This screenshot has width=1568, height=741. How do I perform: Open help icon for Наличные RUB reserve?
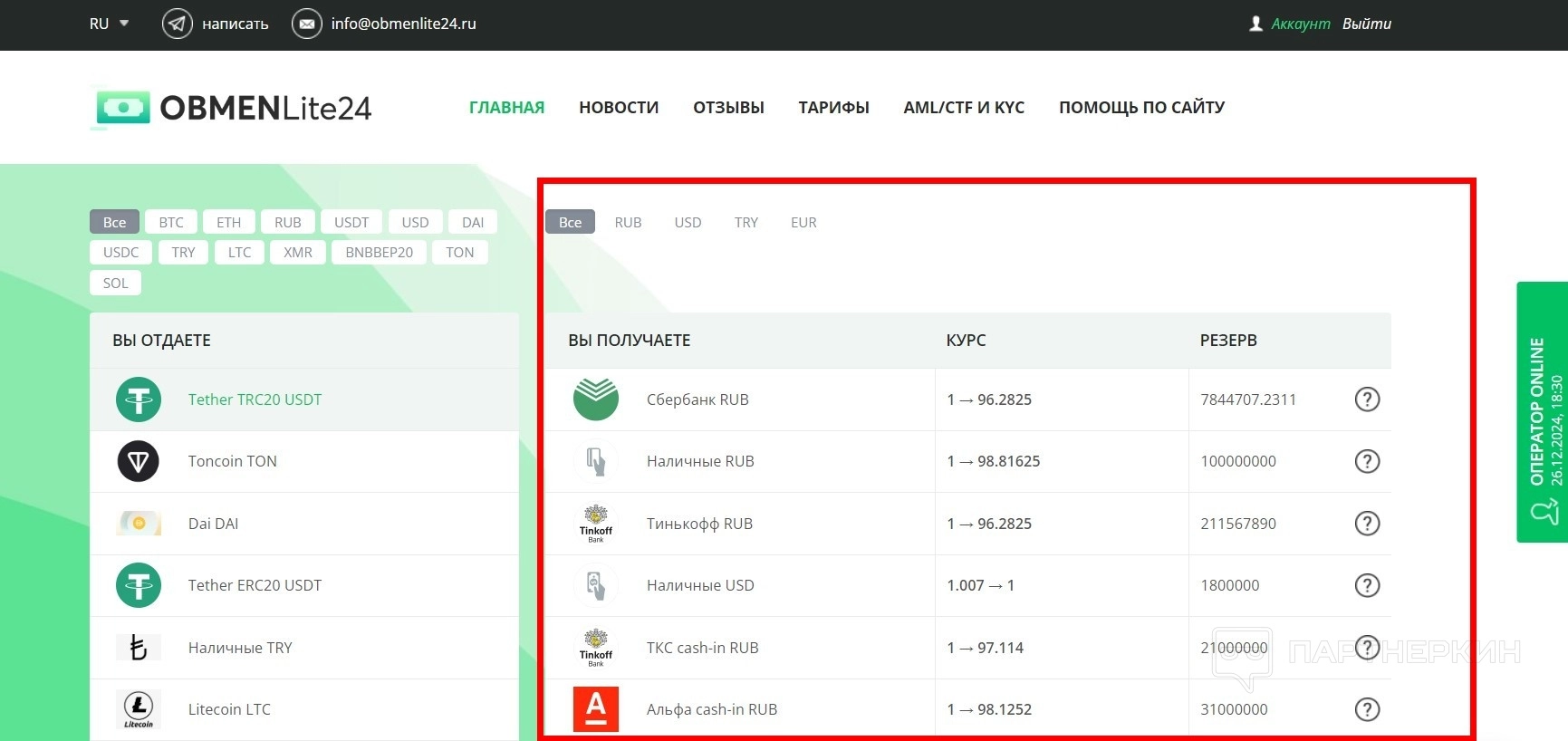tap(1367, 461)
